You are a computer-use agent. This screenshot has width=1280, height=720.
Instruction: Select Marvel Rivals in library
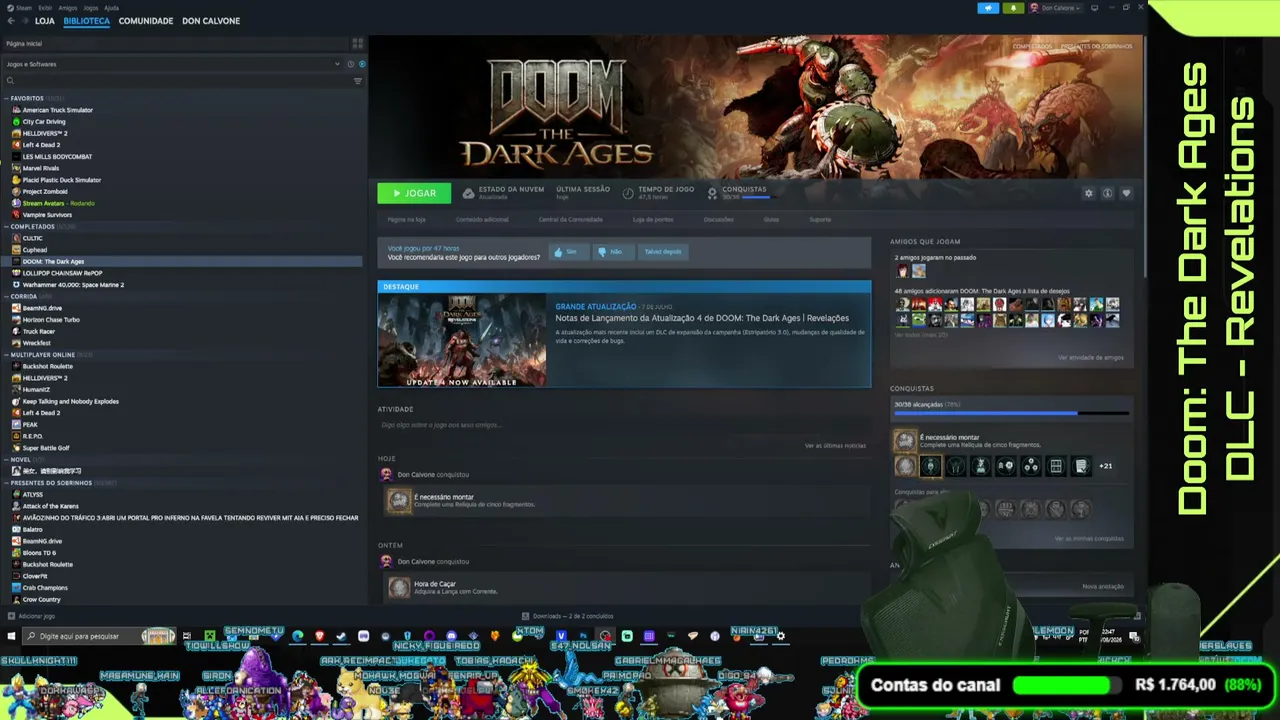coord(41,168)
